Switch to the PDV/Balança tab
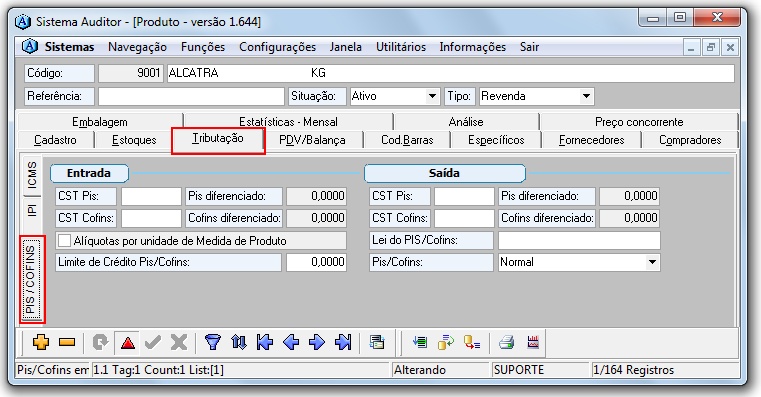The height and width of the screenshot is (397, 761). [312, 140]
